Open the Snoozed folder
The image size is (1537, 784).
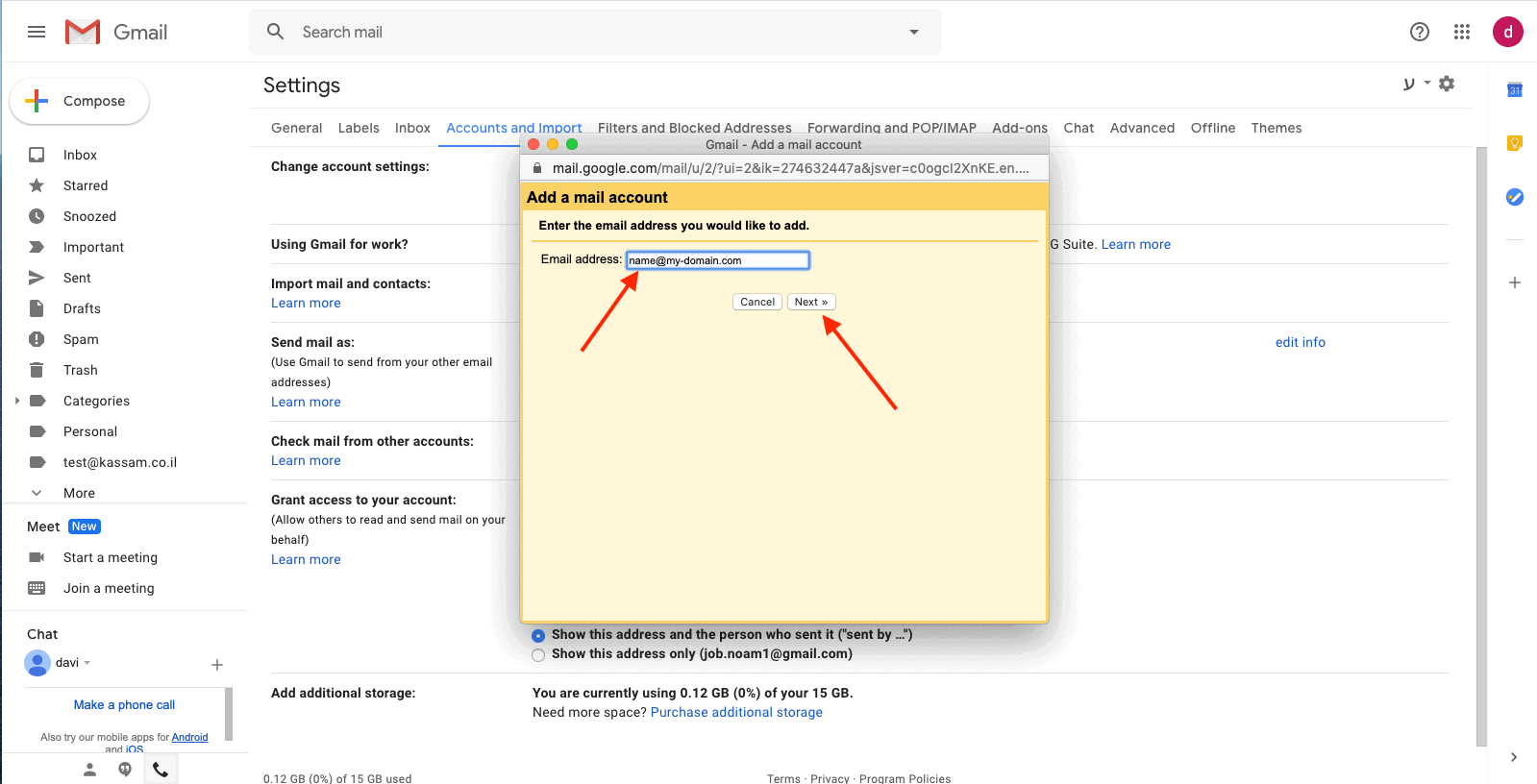89,216
